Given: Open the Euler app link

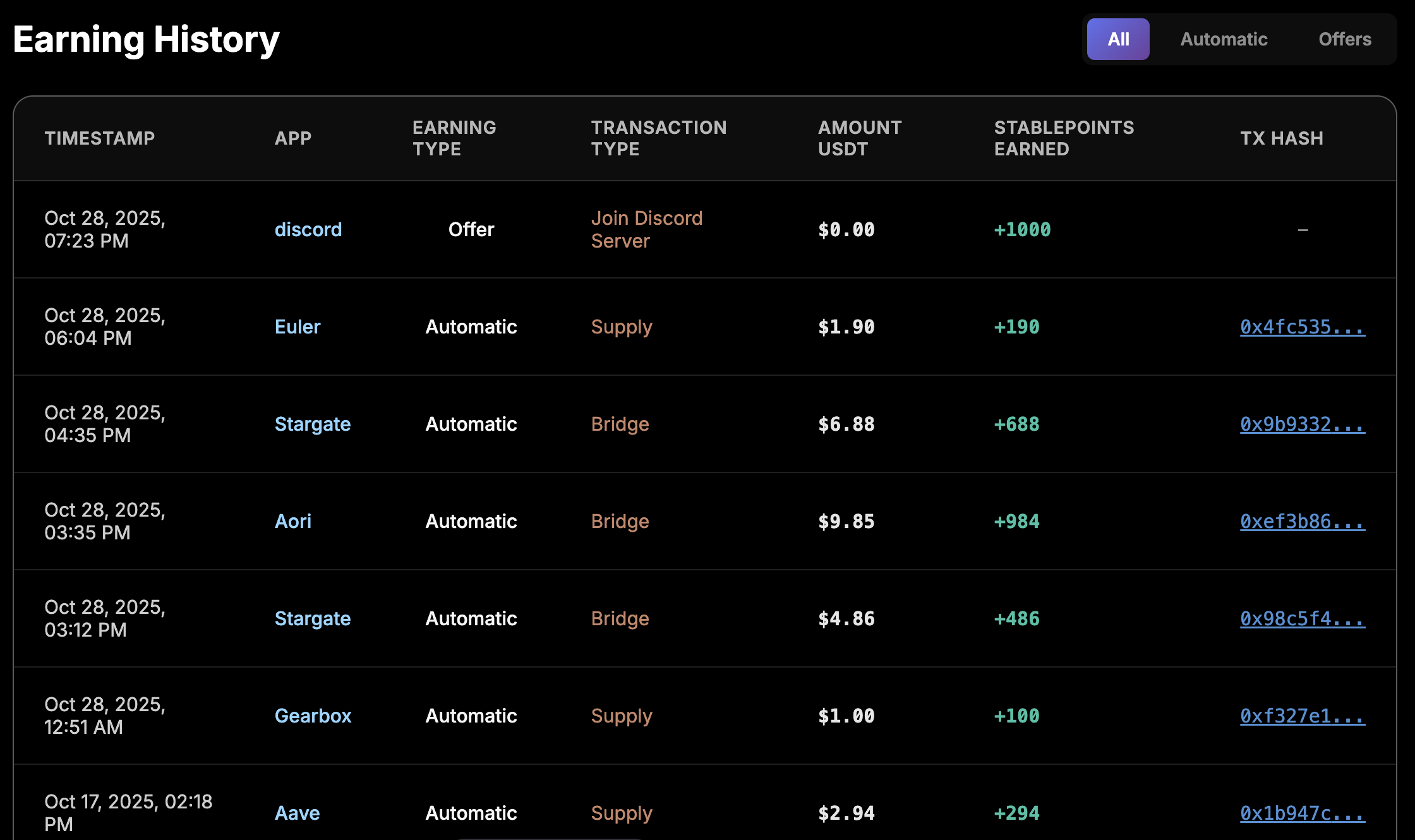Looking at the screenshot, I should [x=297, y=327].
